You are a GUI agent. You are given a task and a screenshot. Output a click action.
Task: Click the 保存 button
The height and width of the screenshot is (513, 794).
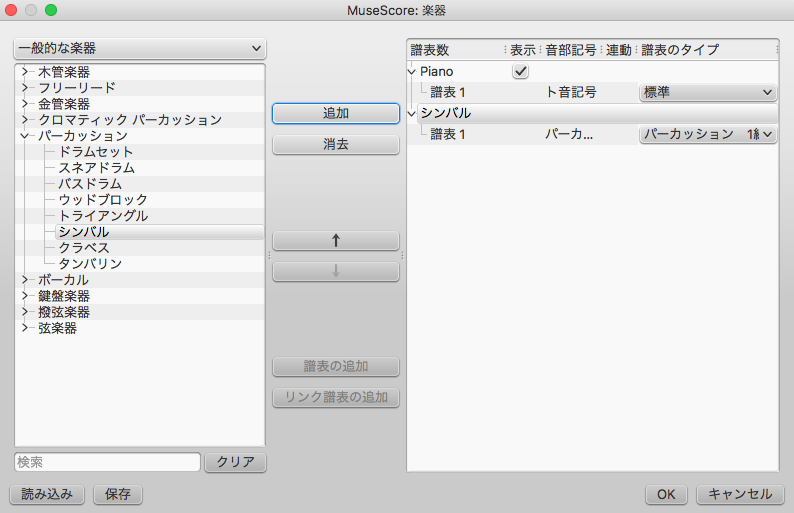point(118,494)
